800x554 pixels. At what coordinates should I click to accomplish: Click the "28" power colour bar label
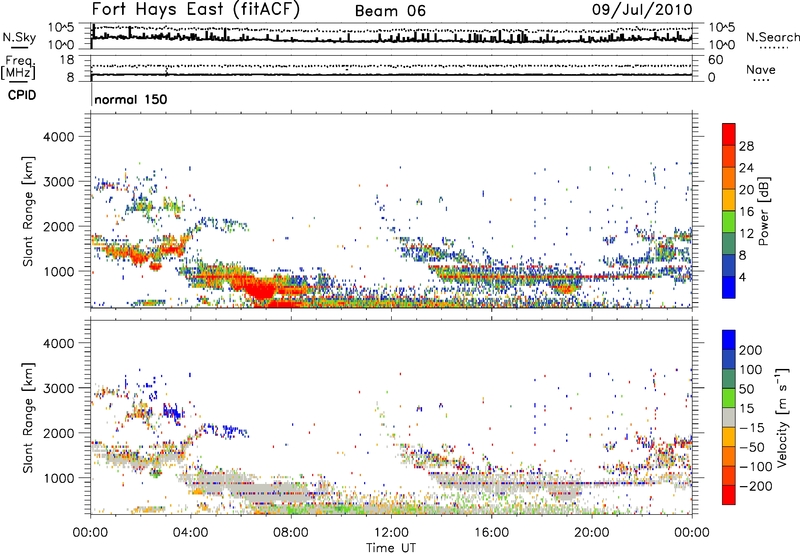coord(746,146)
